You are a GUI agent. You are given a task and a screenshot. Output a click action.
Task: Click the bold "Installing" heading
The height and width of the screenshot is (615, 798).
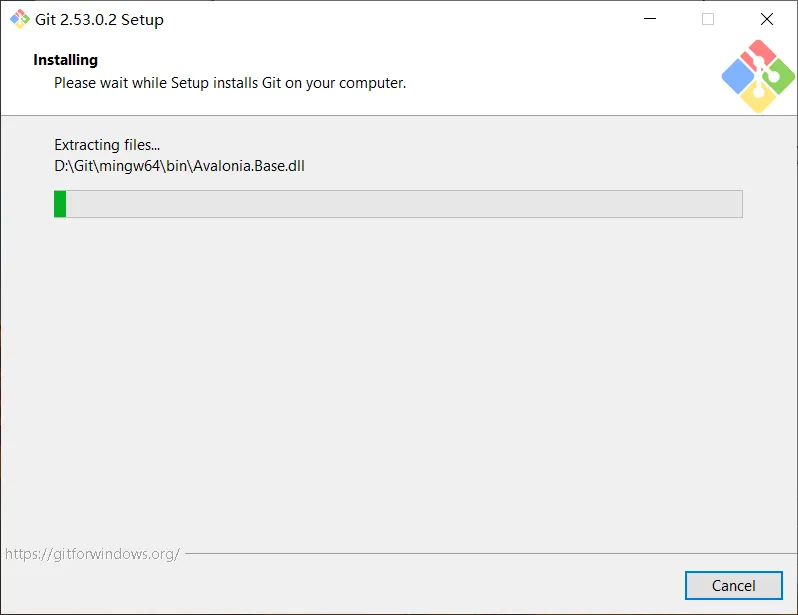[65, 60]
